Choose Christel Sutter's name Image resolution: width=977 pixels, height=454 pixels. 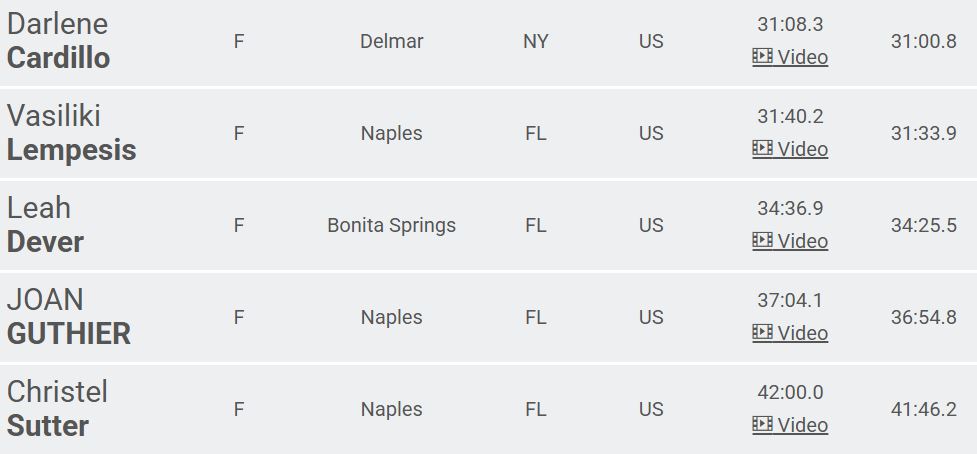(57, 409)
